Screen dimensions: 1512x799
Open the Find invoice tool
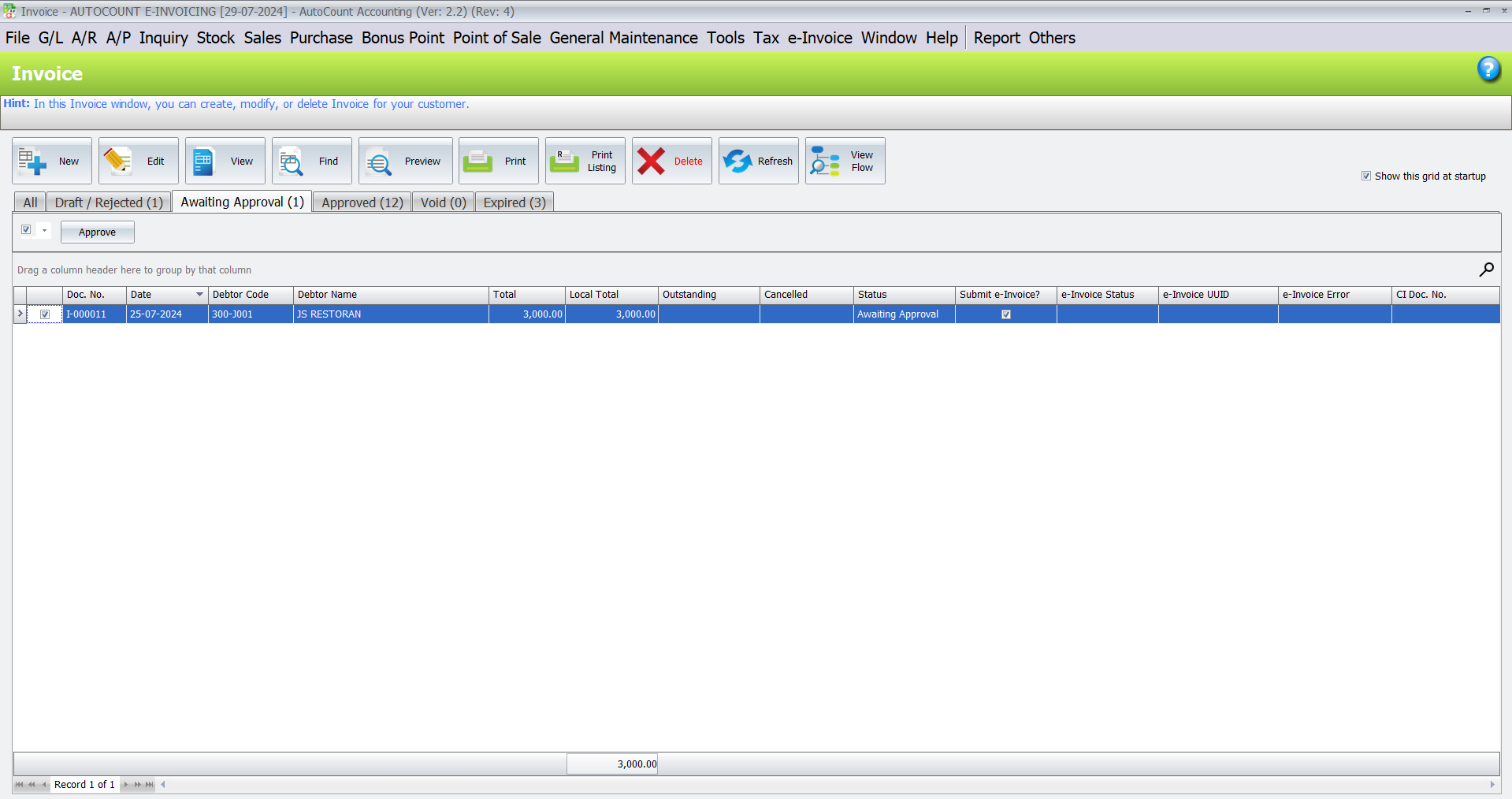pos(311,161)
